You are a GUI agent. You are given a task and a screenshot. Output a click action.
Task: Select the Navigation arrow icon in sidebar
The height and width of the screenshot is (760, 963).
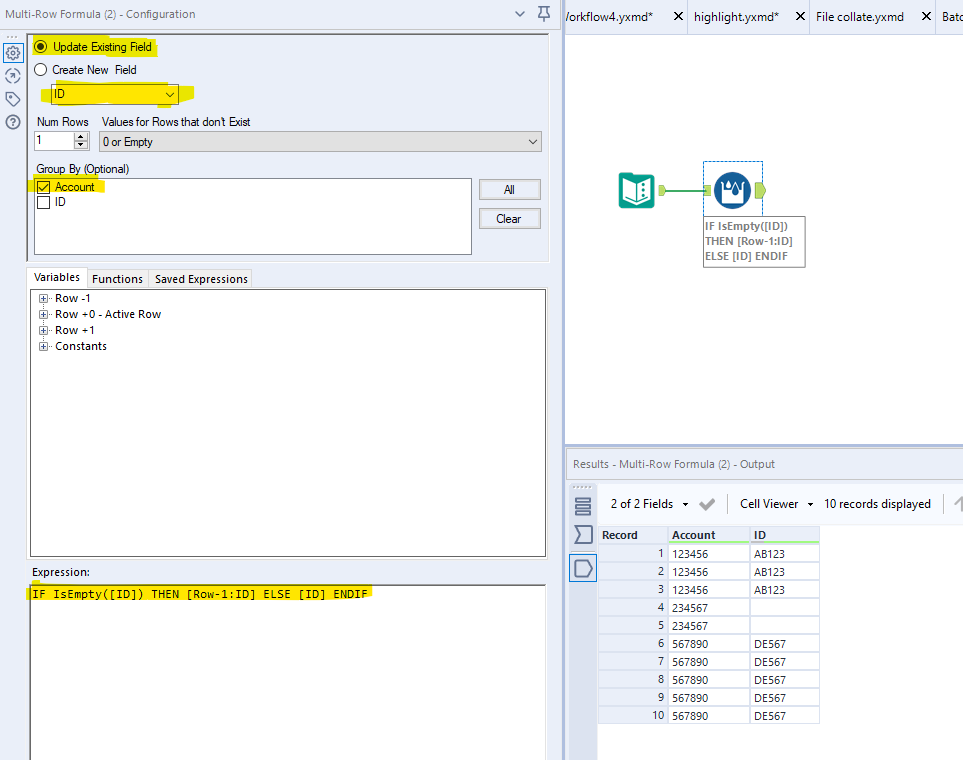[x=13, y=75]
